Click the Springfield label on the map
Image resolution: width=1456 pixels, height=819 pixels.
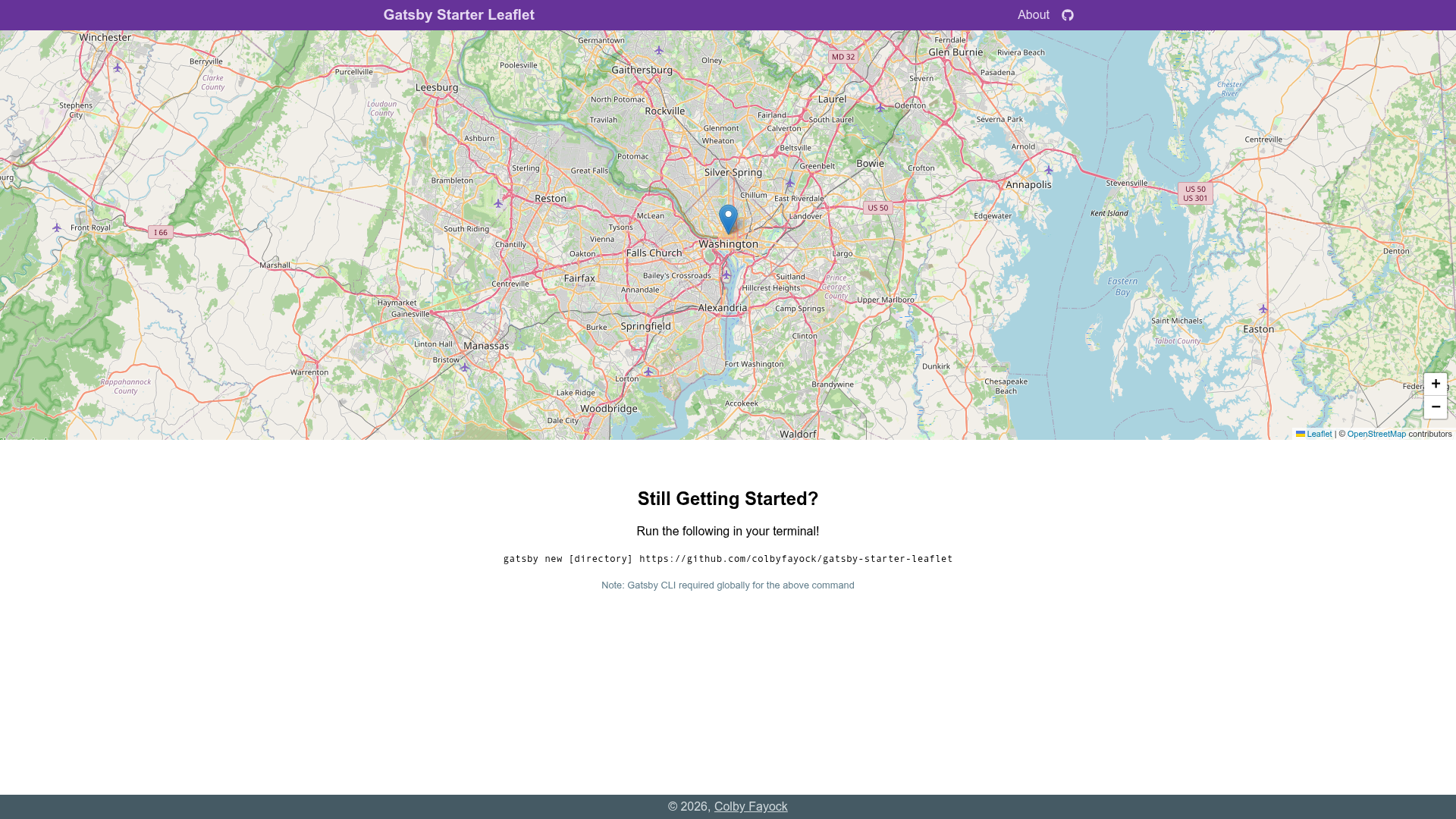point(646,326)
